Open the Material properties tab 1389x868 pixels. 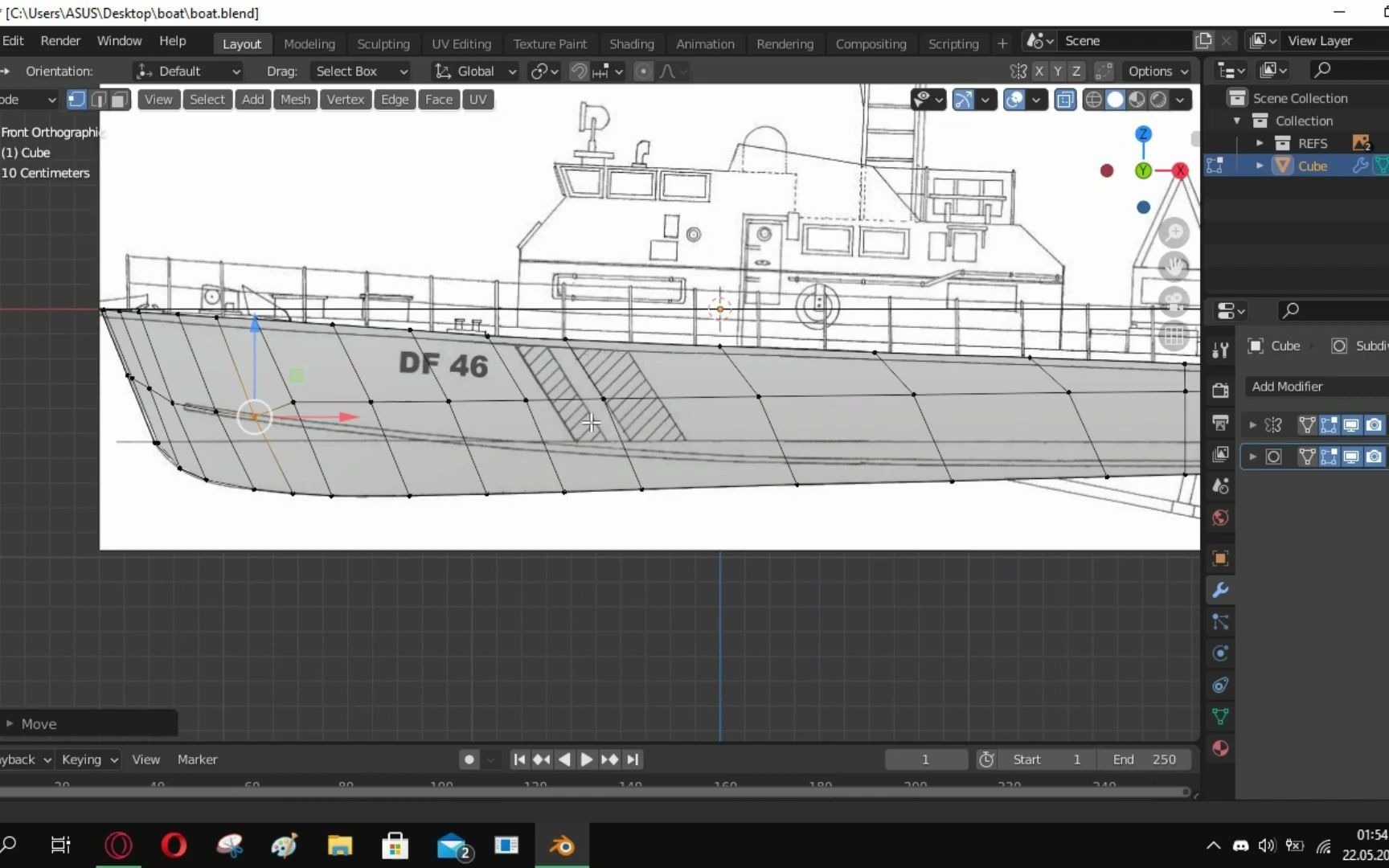1220,747
